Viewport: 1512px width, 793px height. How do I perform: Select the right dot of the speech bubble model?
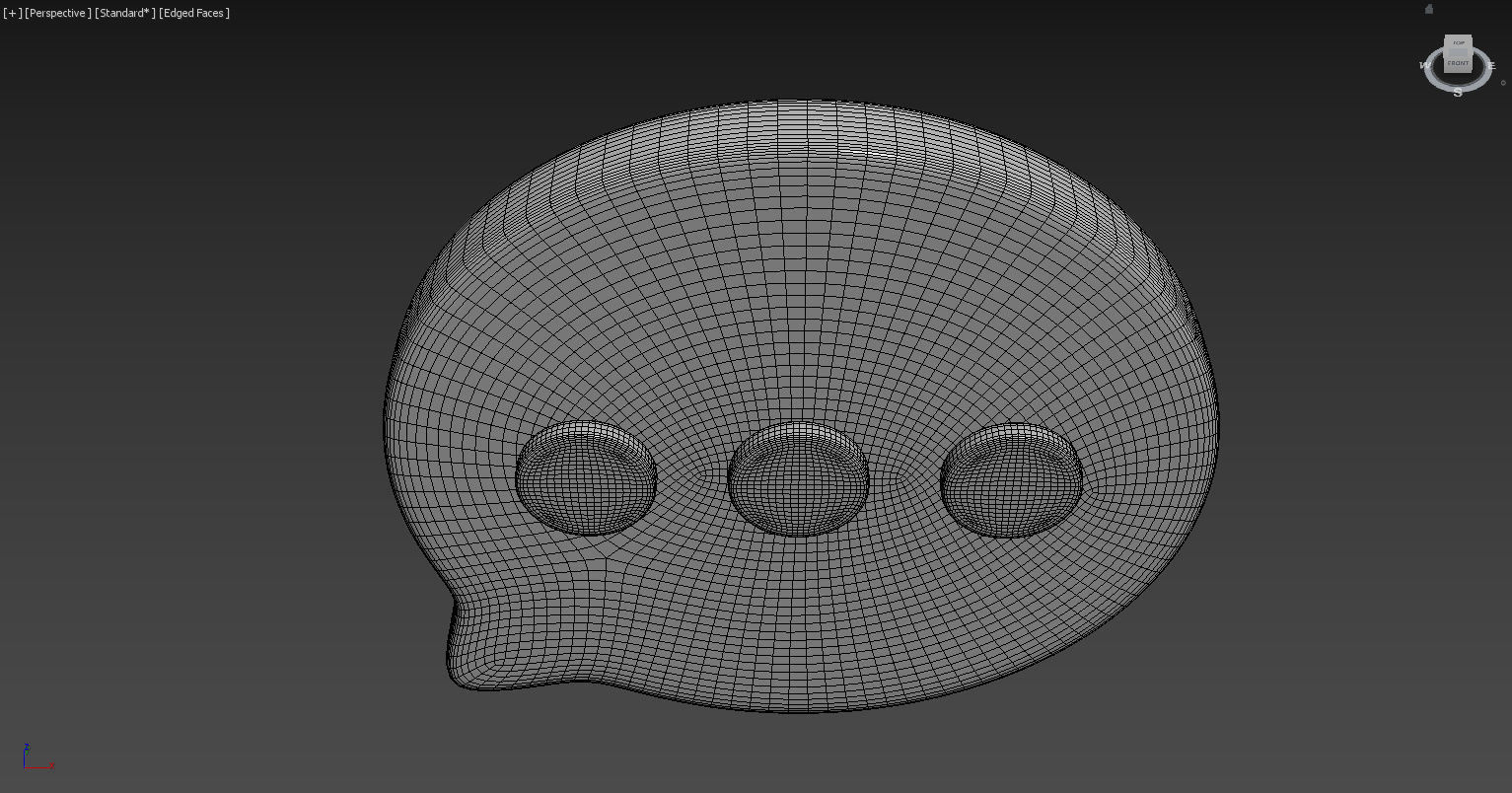point(1012,479)
